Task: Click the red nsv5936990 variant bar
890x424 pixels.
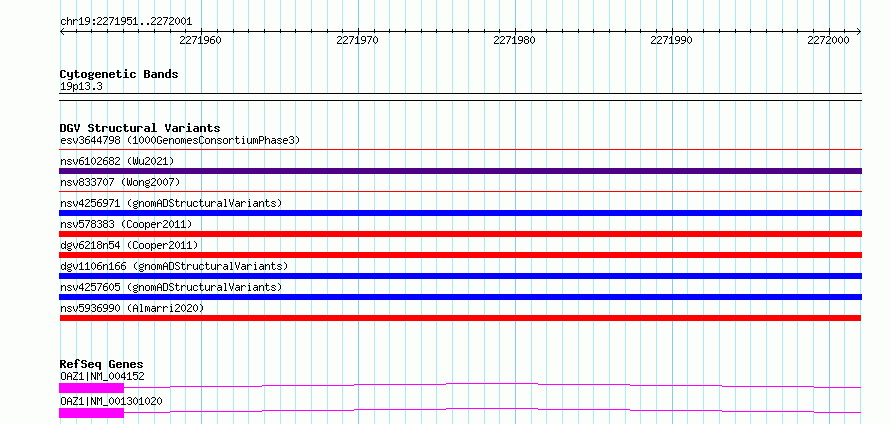Action: pyautogui.click(x=461, y=318)
